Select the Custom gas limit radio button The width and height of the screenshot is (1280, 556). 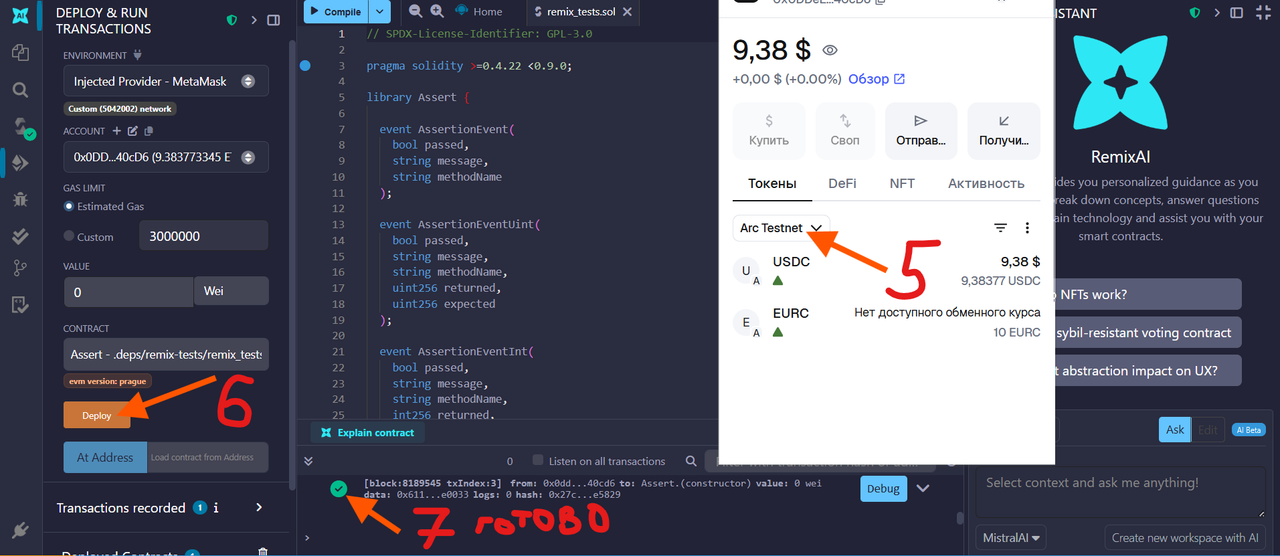[x=69, y=236]
